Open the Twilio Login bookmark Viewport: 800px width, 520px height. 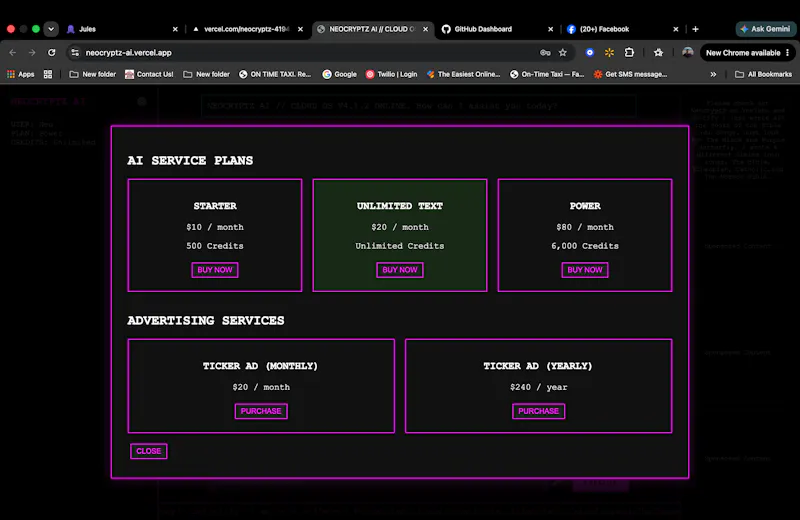(x=391, y=74)
